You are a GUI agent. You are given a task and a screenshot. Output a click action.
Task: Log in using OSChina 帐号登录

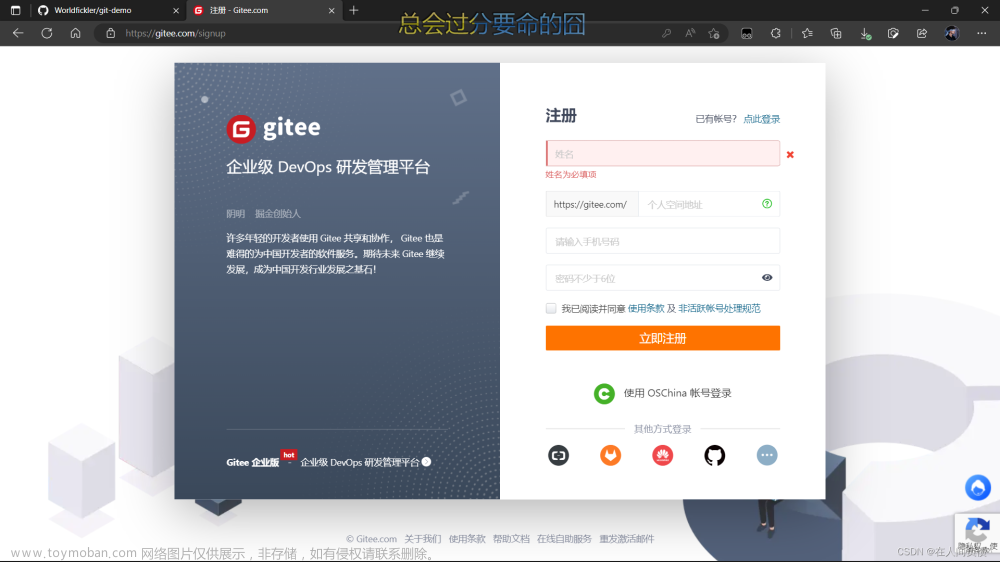(x=677, y=393)
